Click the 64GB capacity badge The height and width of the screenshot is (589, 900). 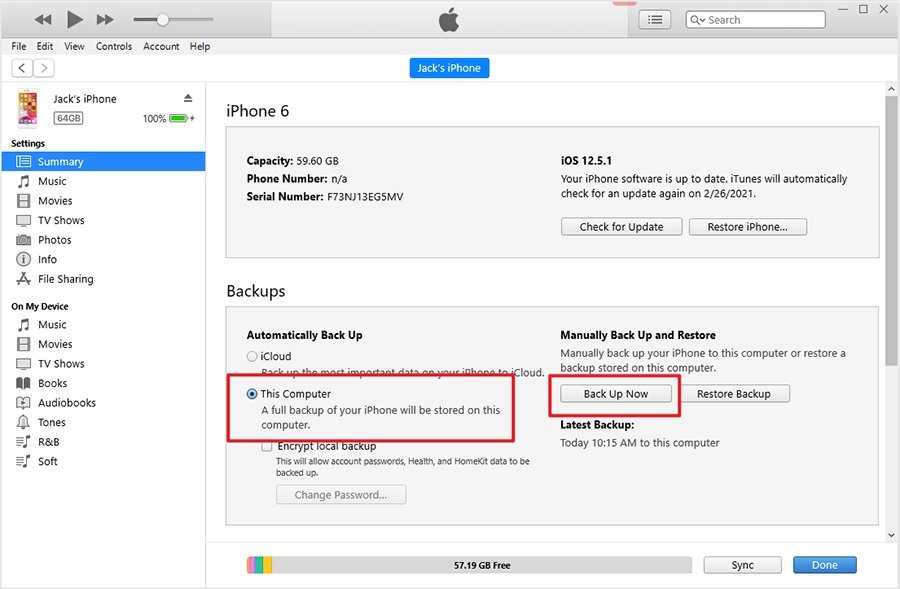(x=68, y=118)
